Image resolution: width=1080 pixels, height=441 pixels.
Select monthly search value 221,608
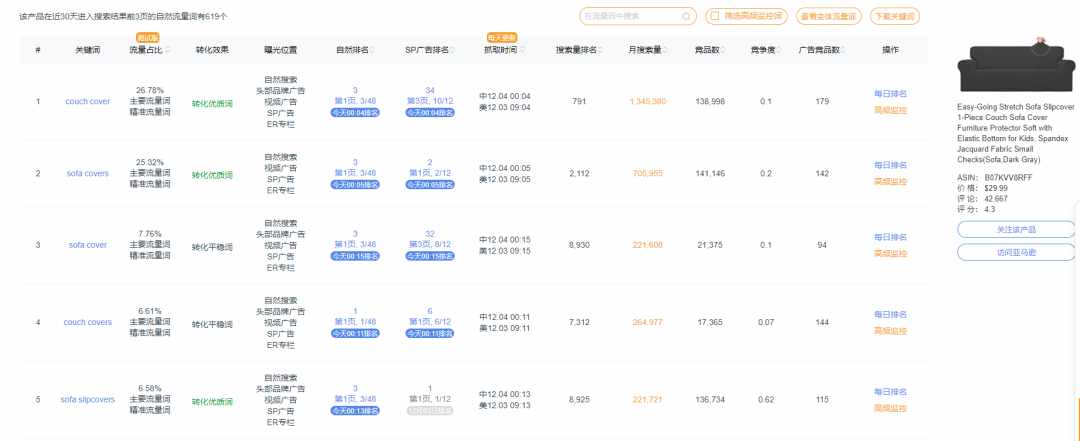point(647,245)
